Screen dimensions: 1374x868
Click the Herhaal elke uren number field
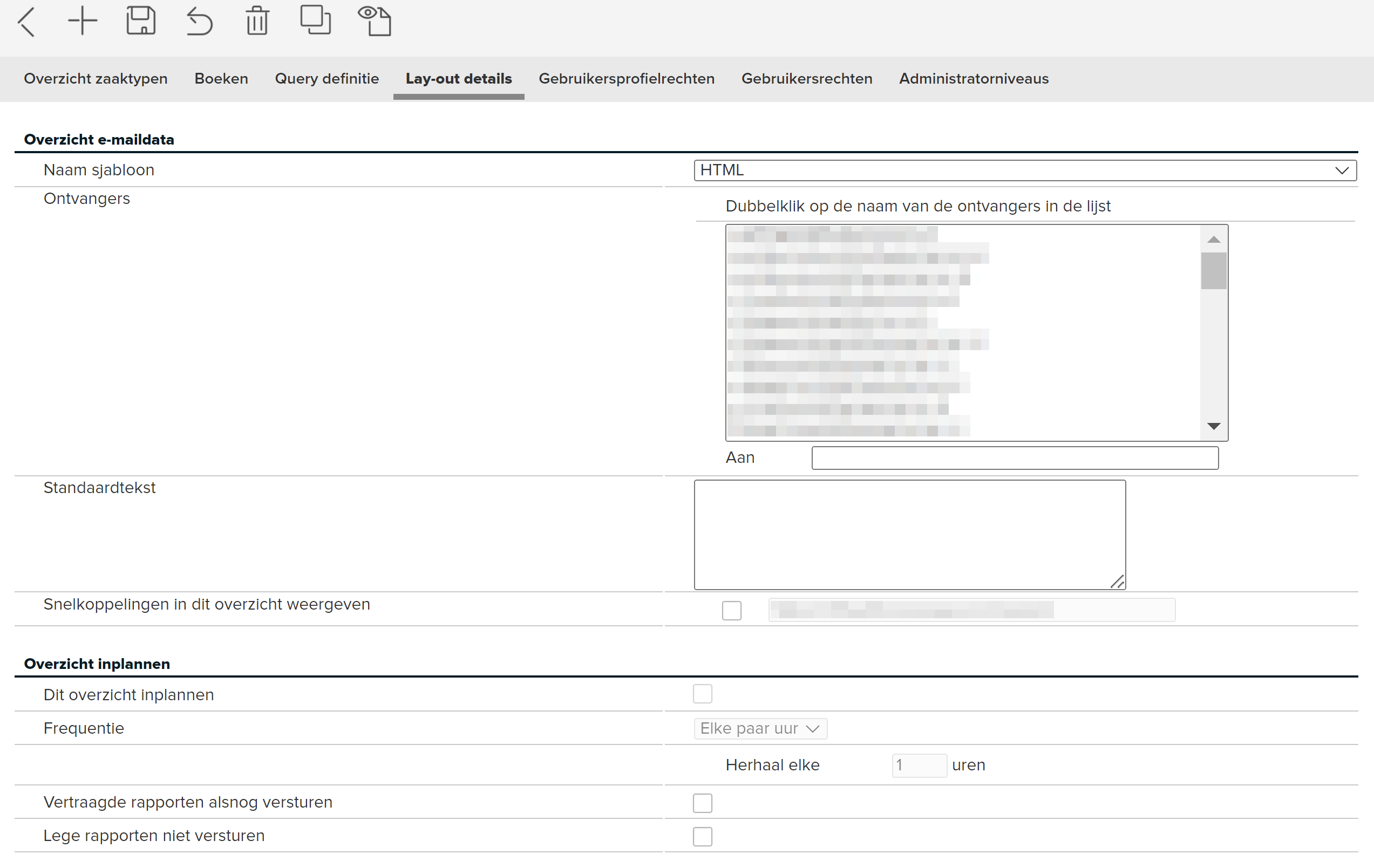coord(919,766)
